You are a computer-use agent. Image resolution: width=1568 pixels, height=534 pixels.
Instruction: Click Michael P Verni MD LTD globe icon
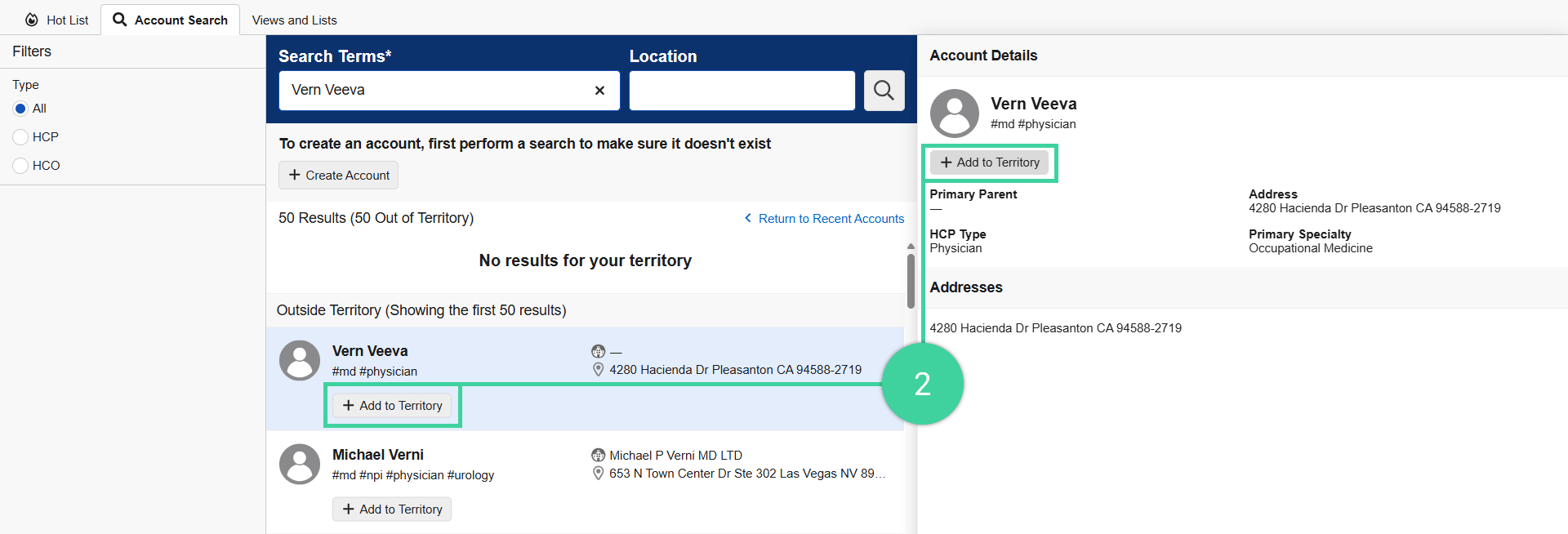click(x=599, y=456)
